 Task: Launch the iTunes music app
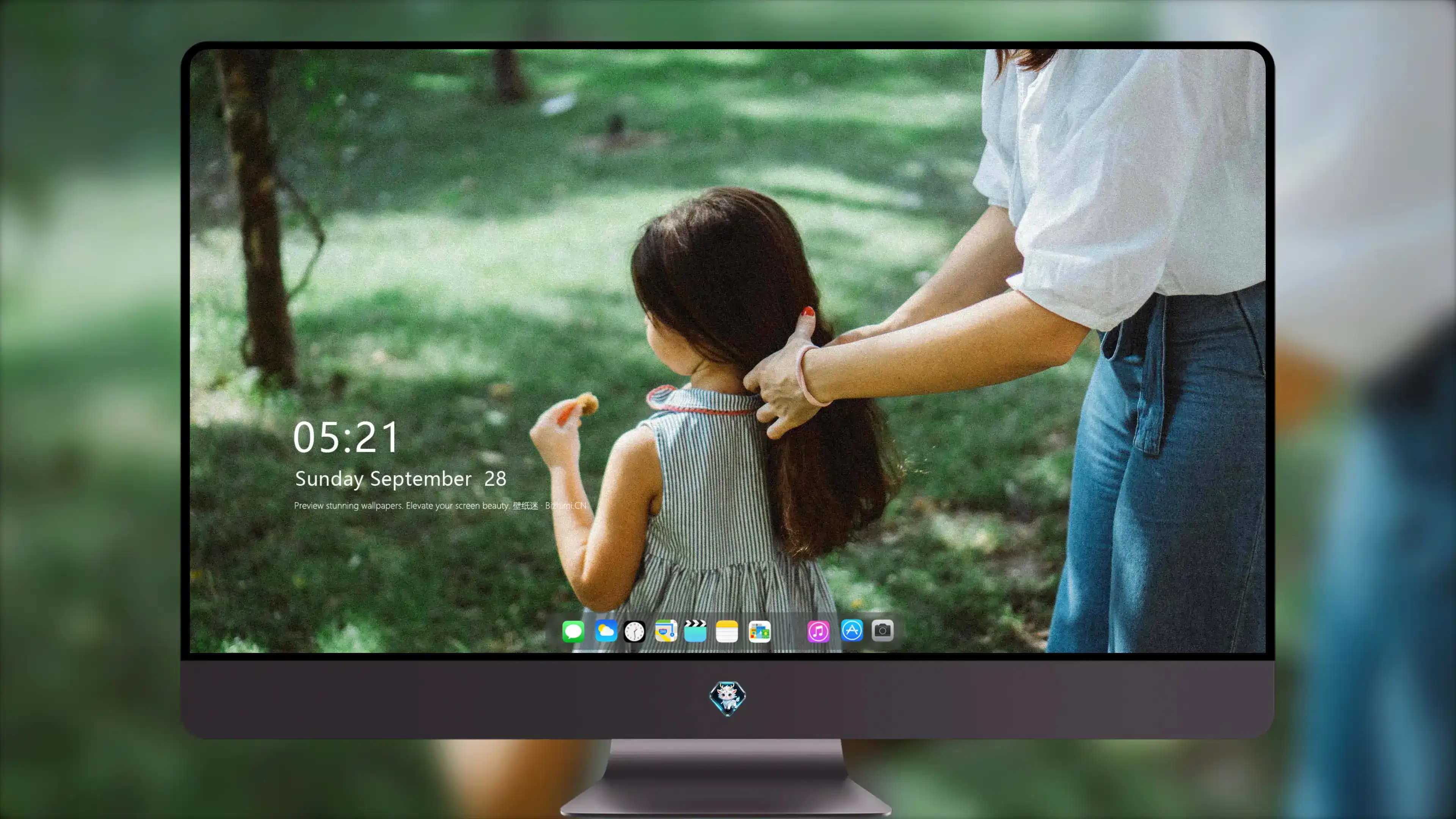click(x=818, y=631)
